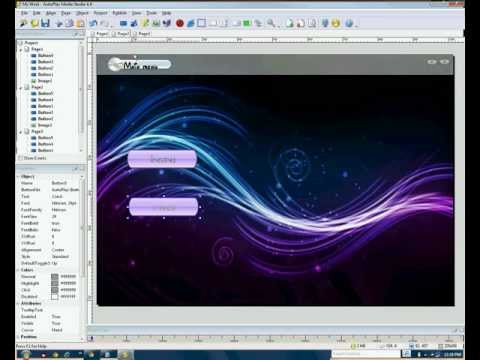
Task: Click the properties pane vertical scrollbar
Action: click(x=82, y=257)
